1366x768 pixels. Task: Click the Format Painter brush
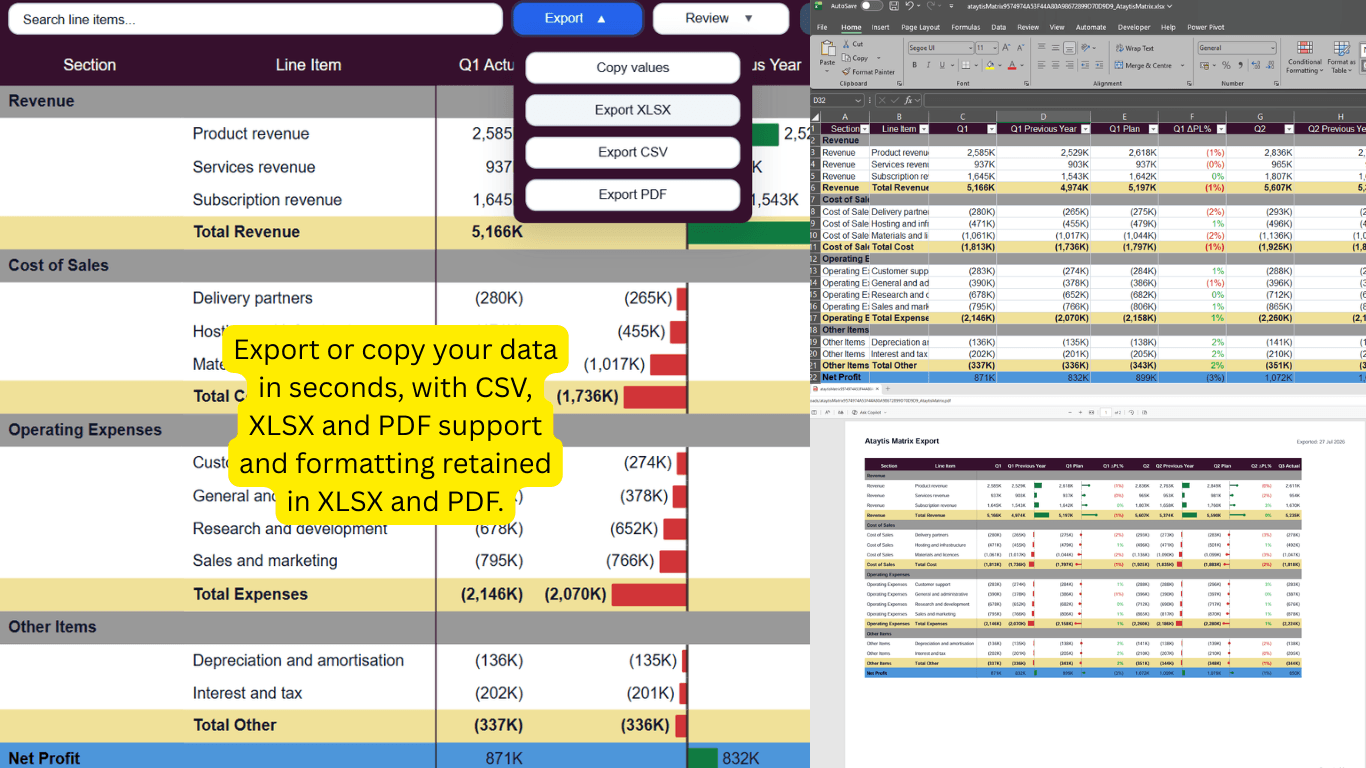pos(846,72)
